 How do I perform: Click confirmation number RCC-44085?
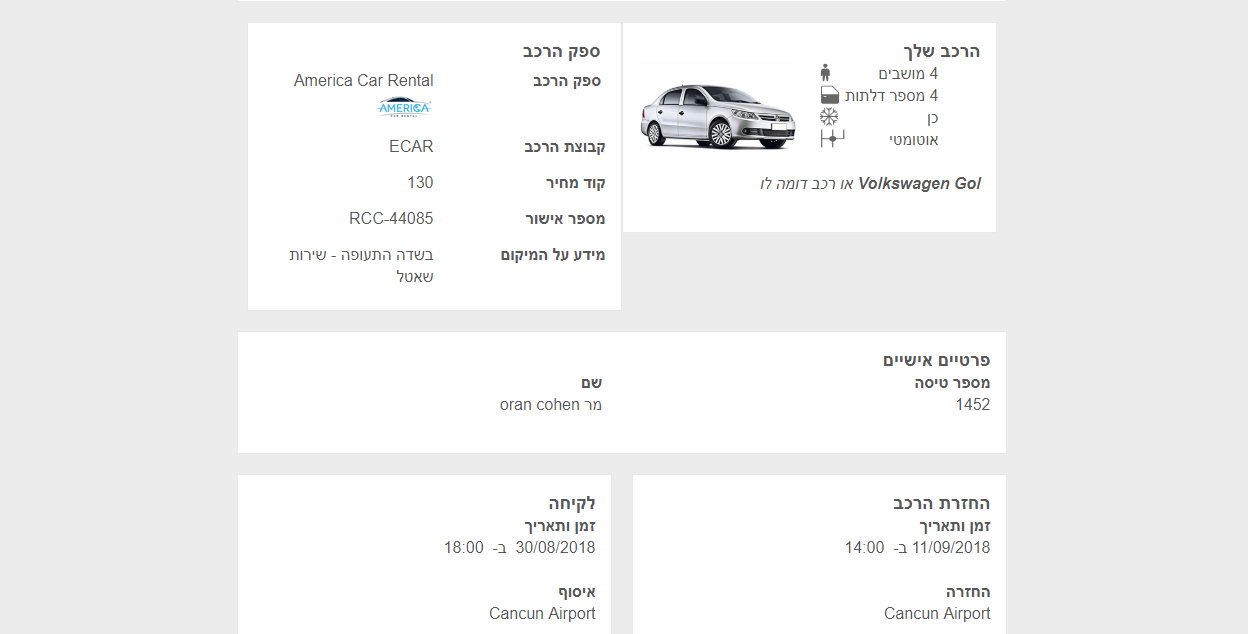(391, 219)
